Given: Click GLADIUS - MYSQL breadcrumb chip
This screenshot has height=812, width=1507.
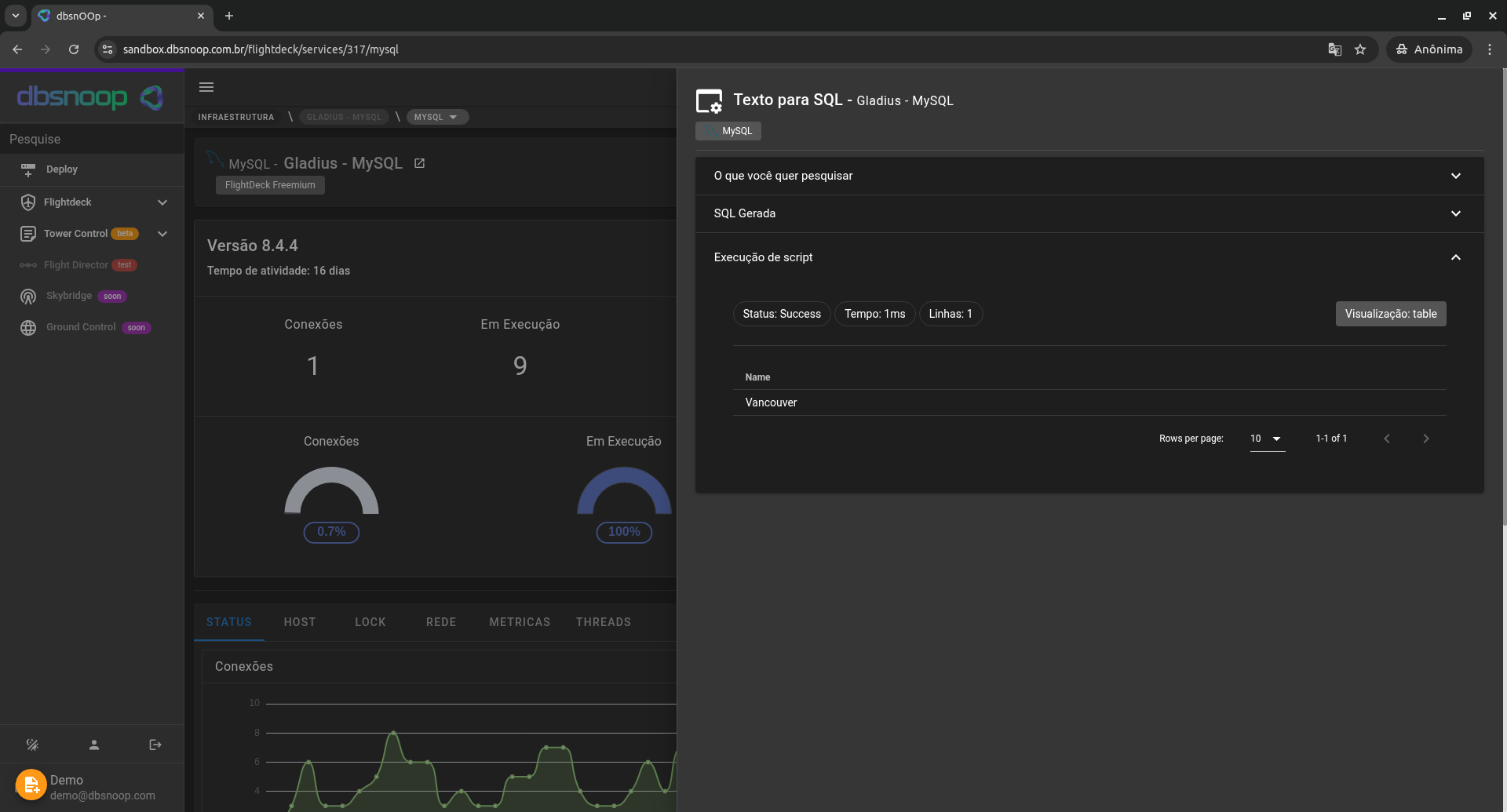Looking at the screenshot, I should [344, 117].
